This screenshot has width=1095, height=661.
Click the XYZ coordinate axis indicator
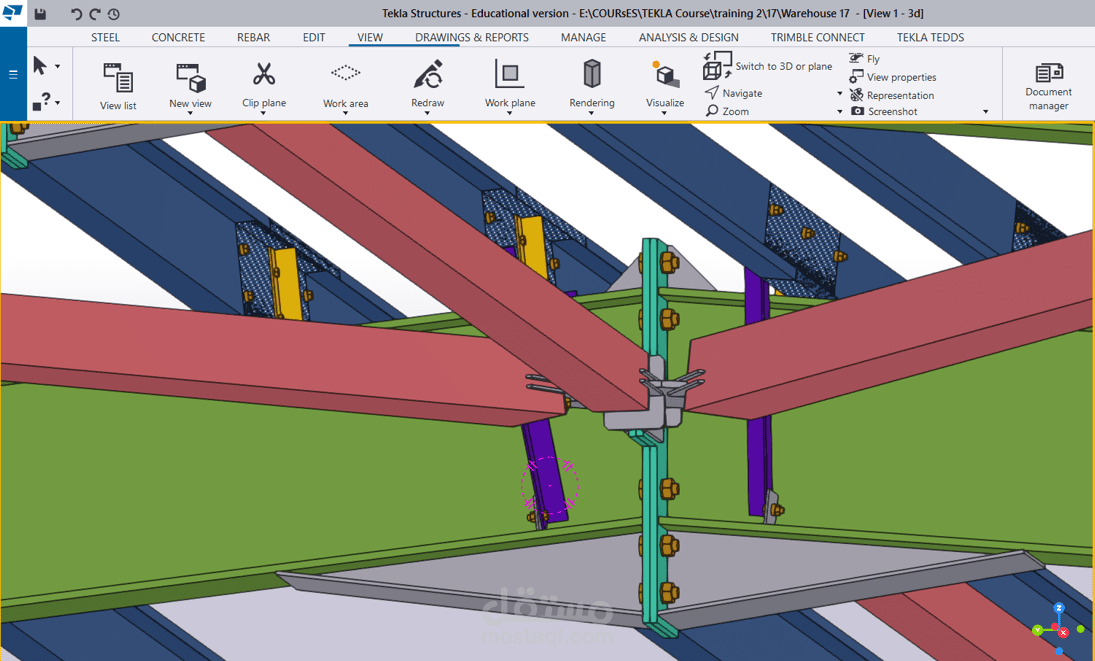point(1059,629)
